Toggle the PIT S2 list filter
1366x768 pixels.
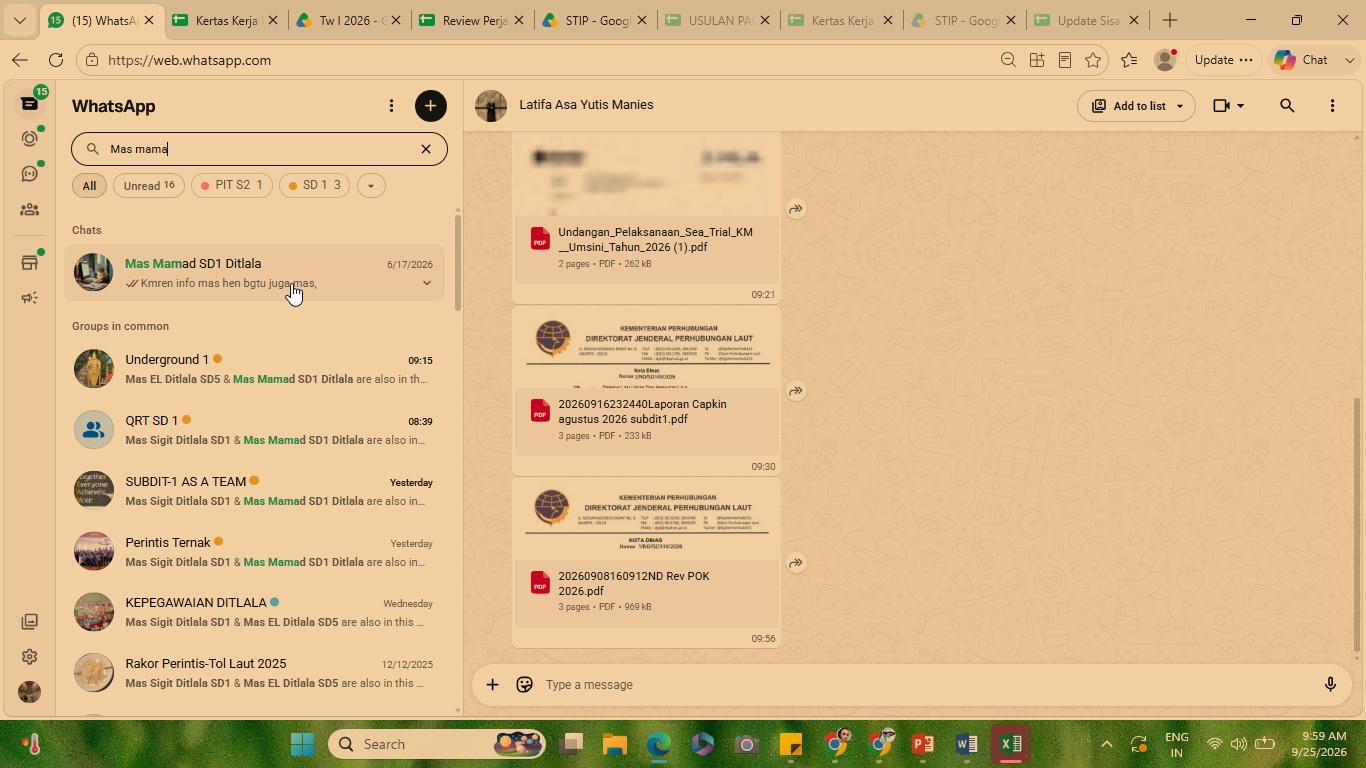[x=232, y=186]
